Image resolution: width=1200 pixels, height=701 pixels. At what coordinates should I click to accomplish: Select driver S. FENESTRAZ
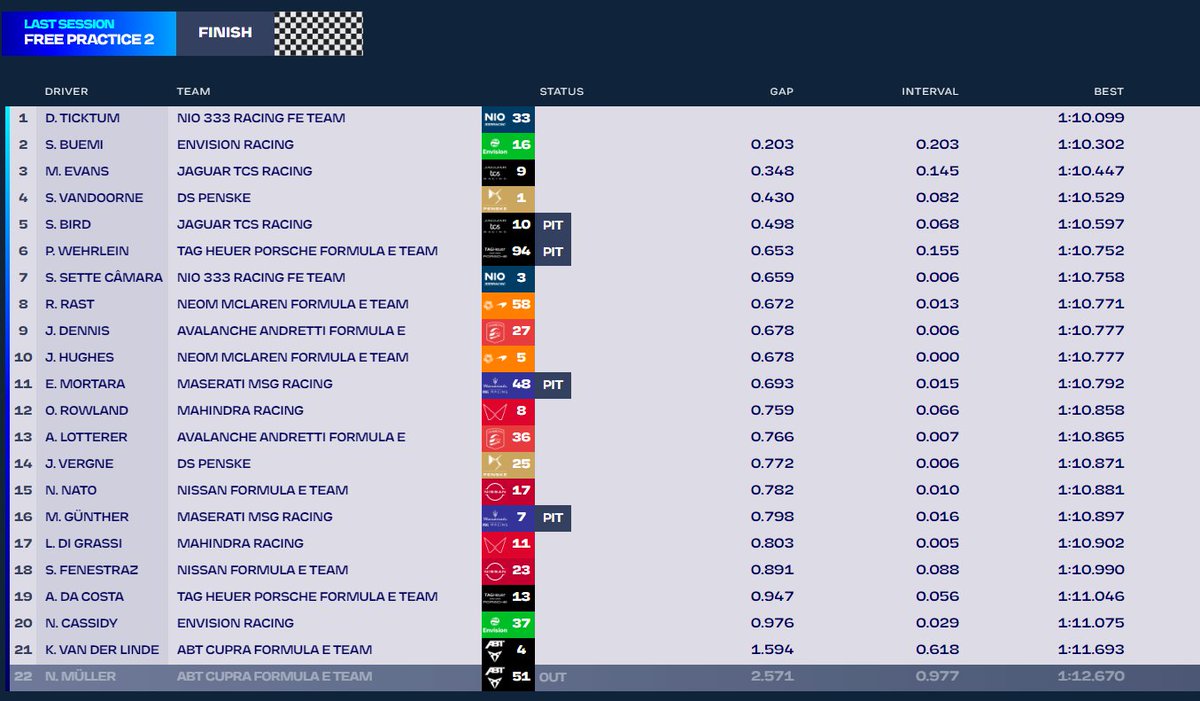coord(91,570)
